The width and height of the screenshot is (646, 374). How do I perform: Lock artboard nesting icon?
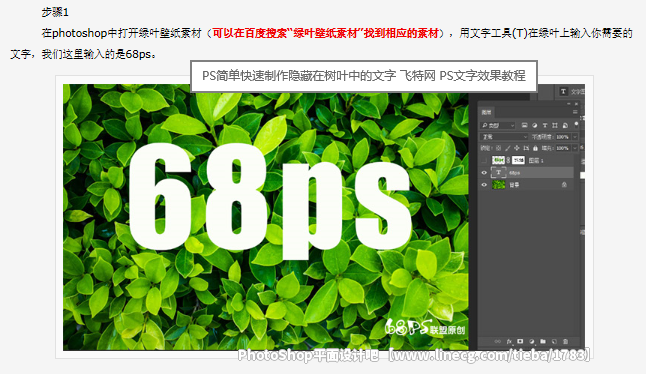point(526,148)
